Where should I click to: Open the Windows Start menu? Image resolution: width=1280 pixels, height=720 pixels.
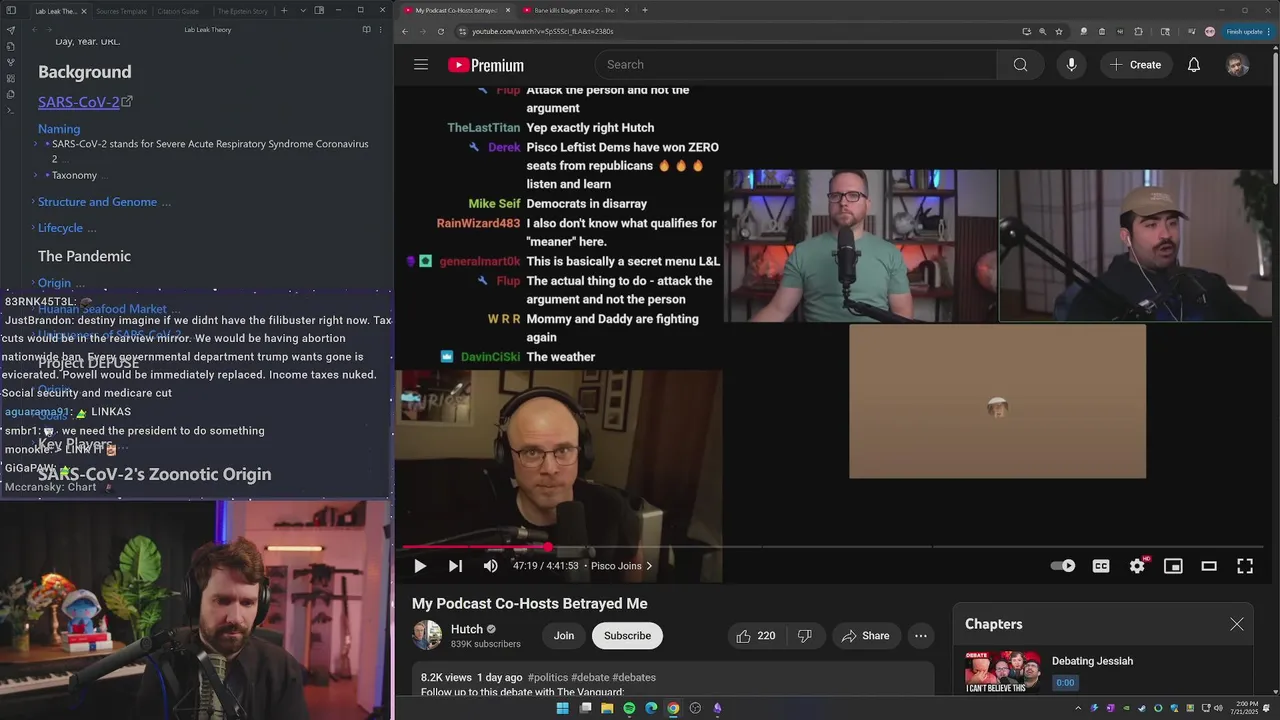coord(562,708)
